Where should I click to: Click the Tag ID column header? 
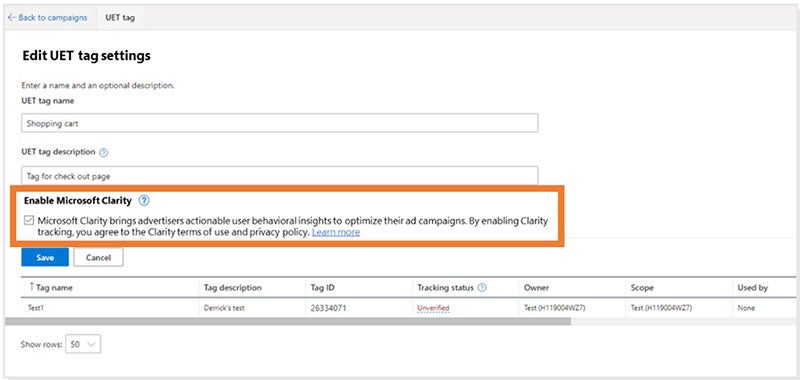click(322, 288)
